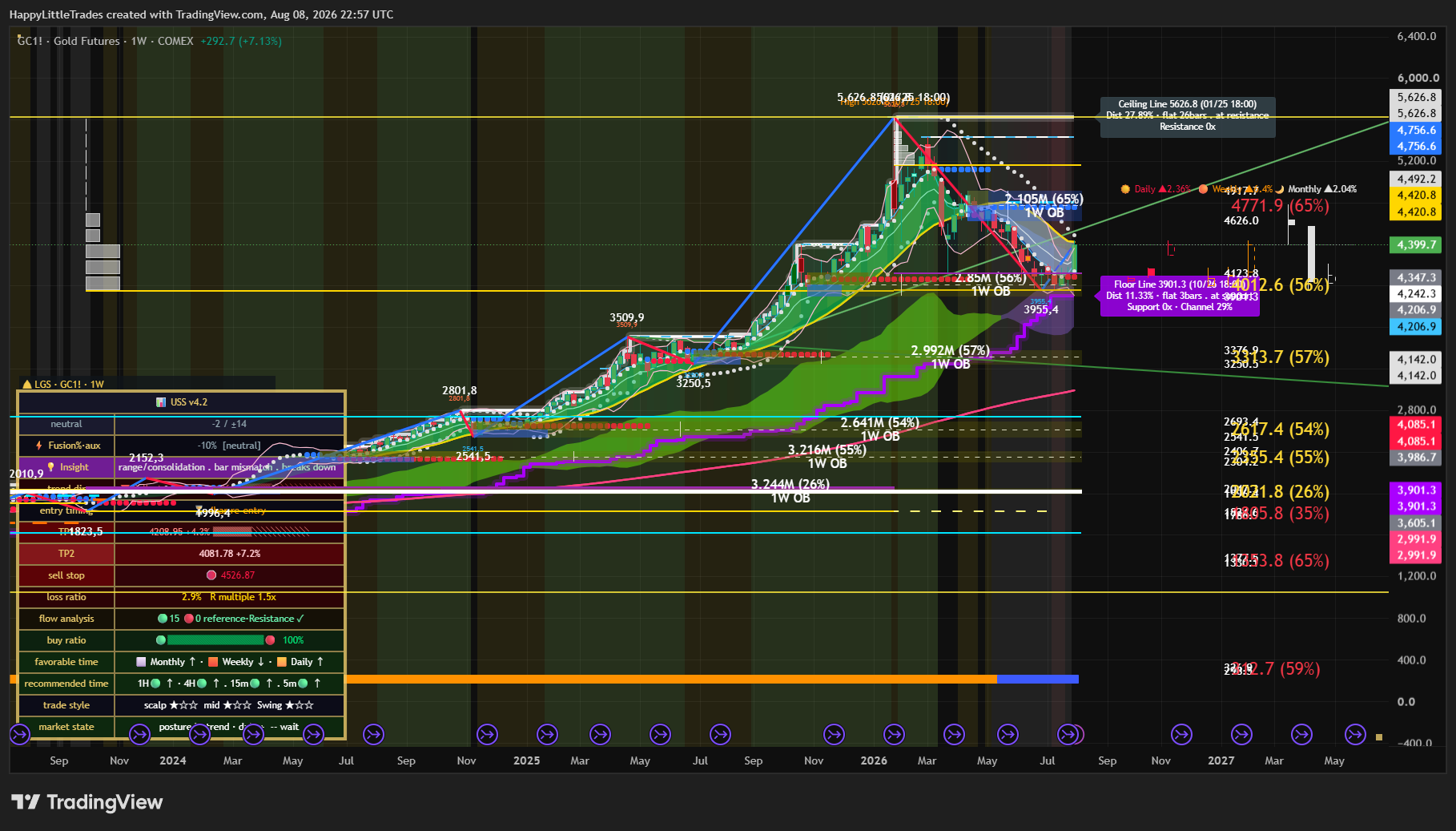1456x831 pixels.
Task: Click the Fusion -10% [neutral] value cell
Action: (230, 446)
